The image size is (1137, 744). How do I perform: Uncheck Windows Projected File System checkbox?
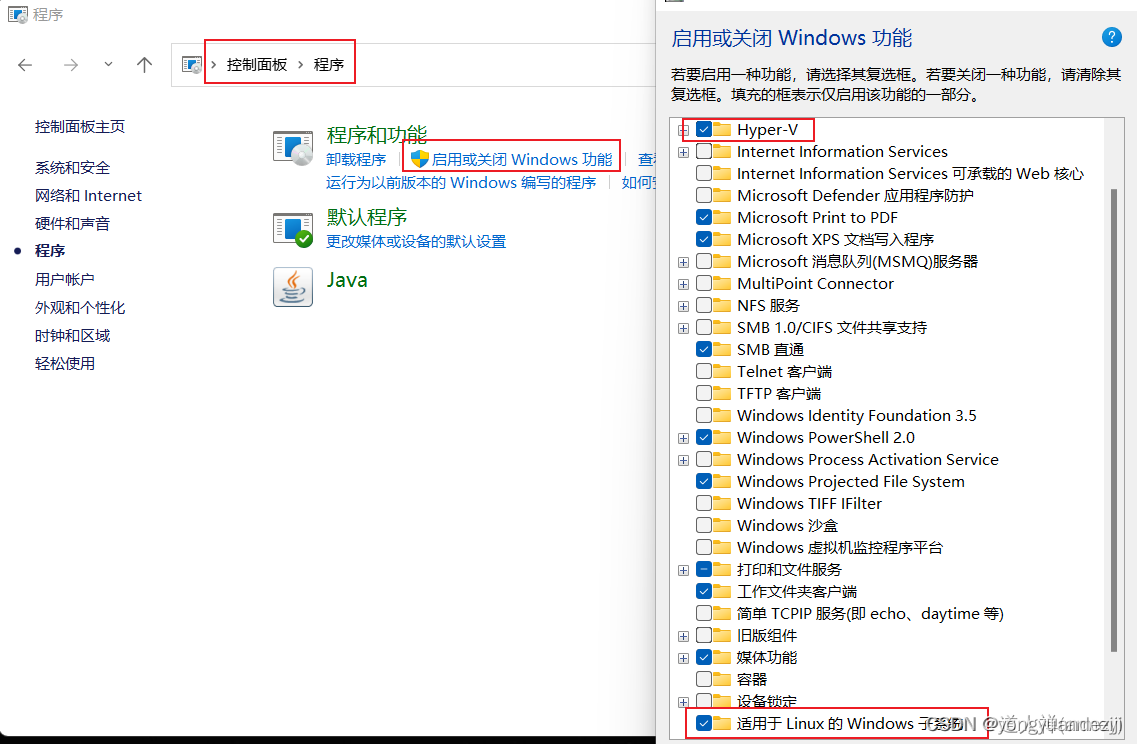(x=703, y=481)
